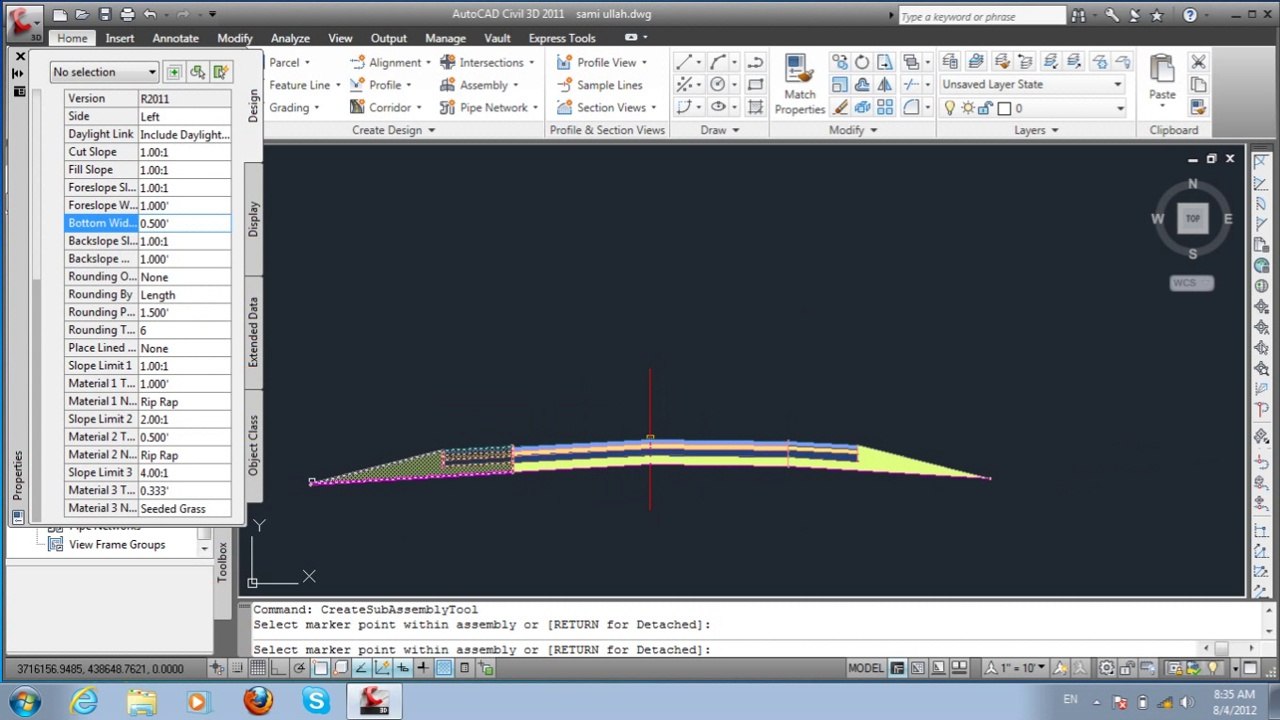Click the Copy icon in Clipboard panel
Screen dimensions: 1280x720
[1198, 85]
